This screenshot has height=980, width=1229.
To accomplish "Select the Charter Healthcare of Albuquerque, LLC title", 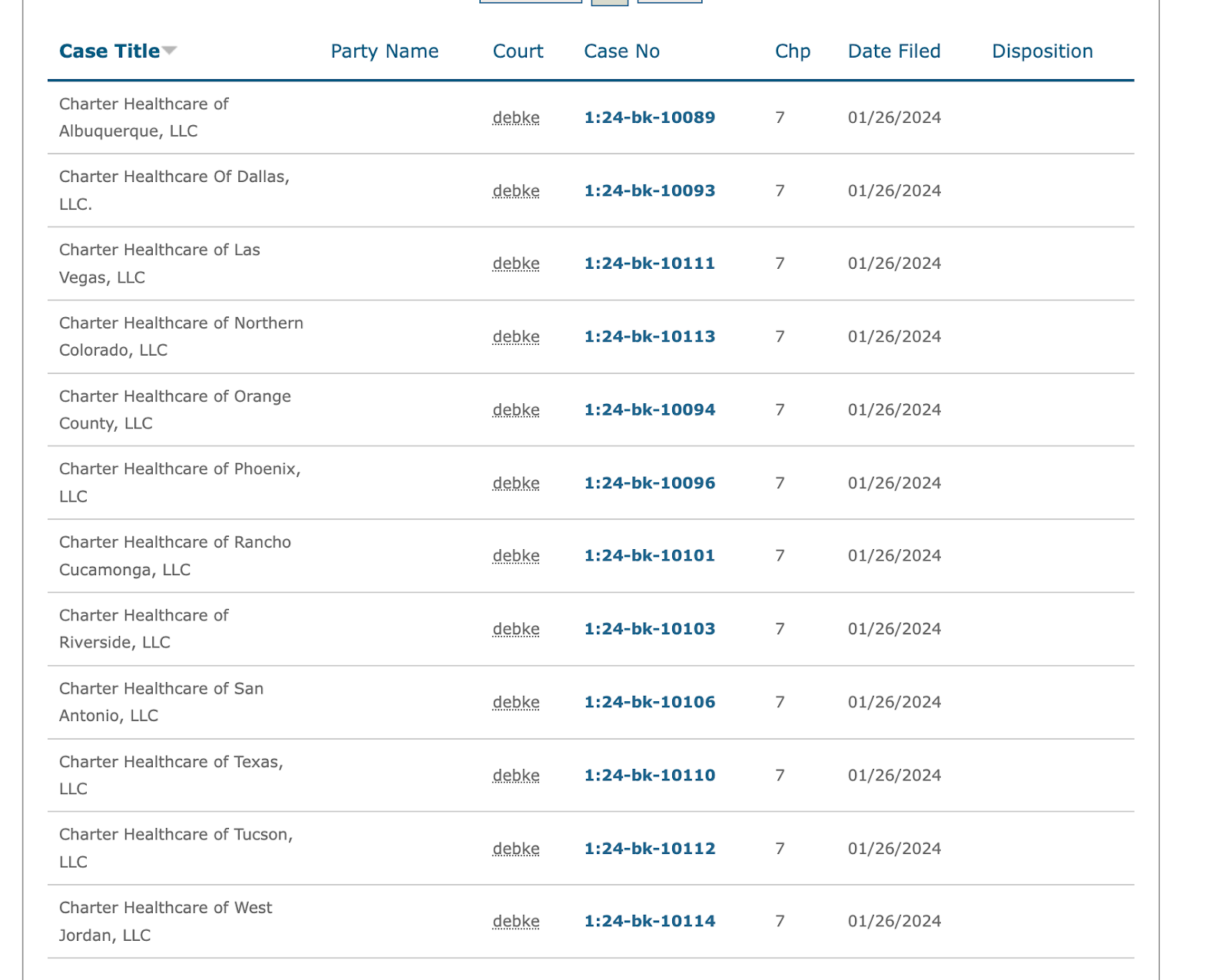I will coord(144,118).
